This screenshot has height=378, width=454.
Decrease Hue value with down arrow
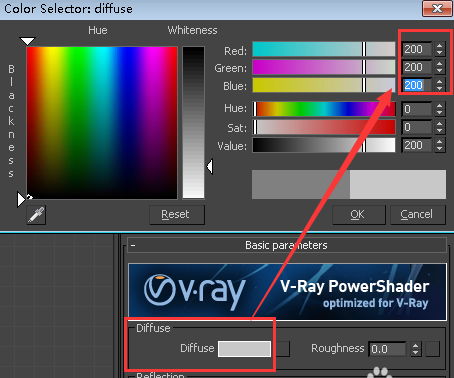(x=440, y=113)
